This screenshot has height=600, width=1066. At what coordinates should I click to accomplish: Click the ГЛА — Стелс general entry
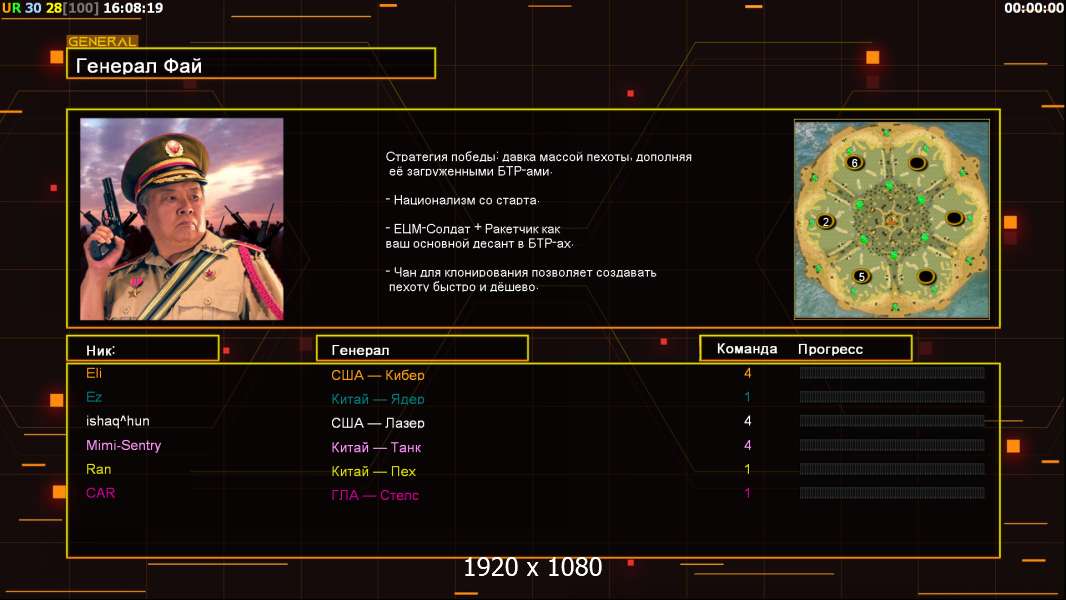[375, 495]
